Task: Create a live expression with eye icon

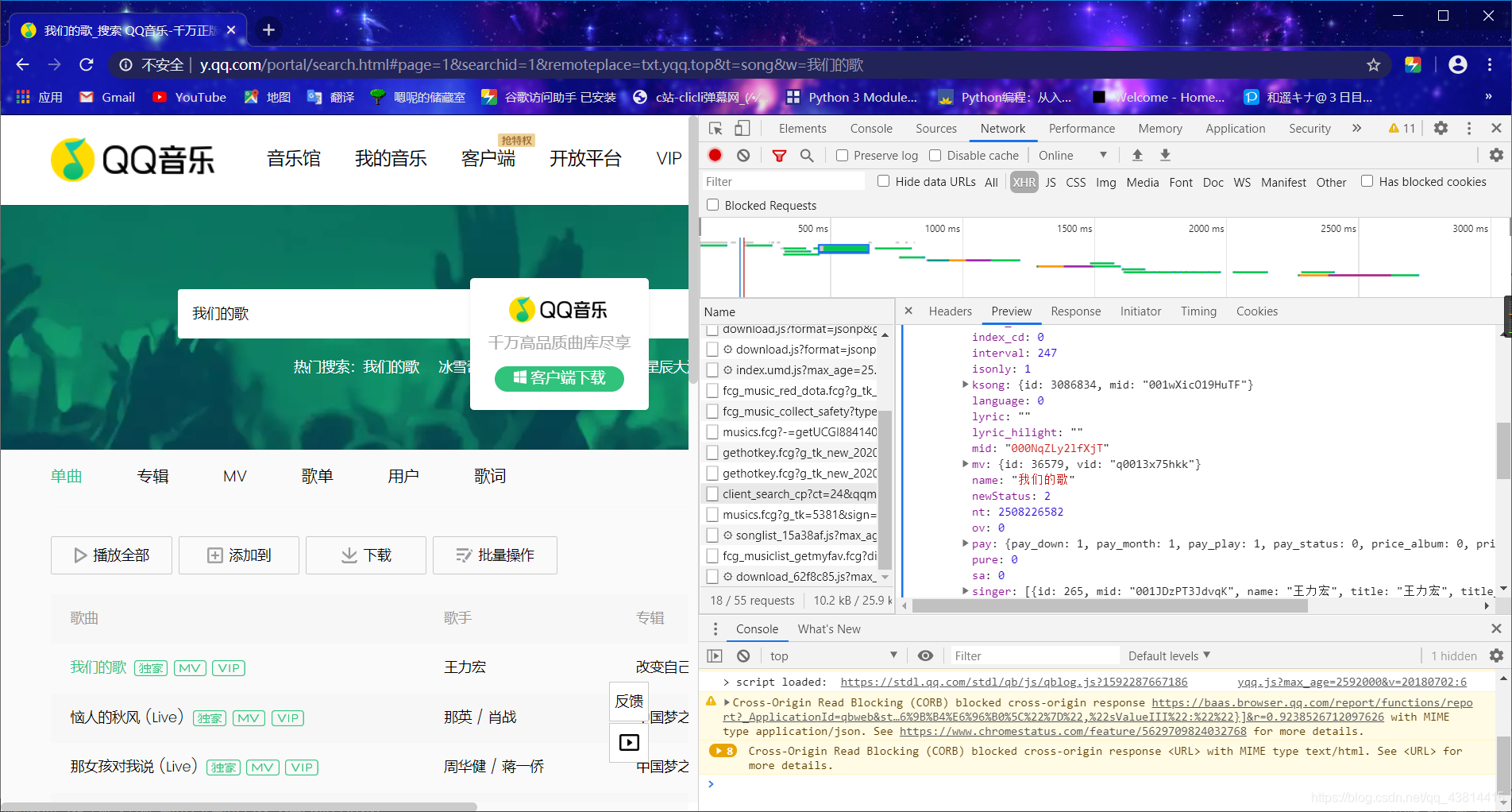Action: point(925,656)
